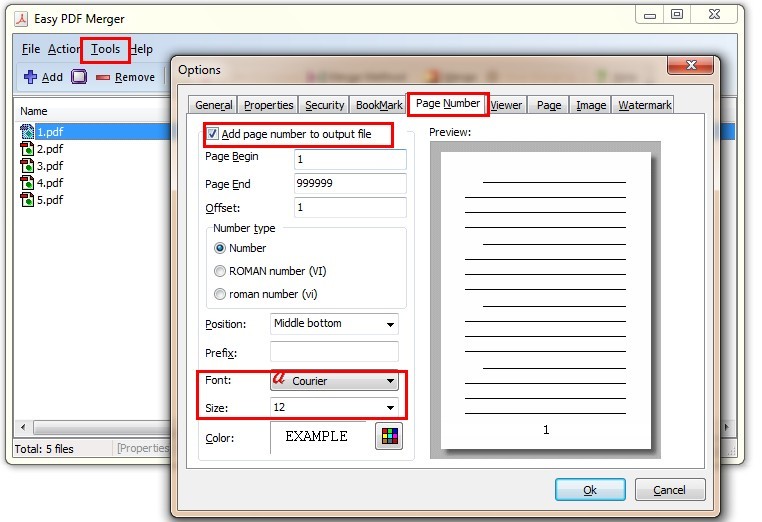The height and width of the screenshot is (522, 762).
Task: Click the Prefix input field
Action: tap(334, 352)
